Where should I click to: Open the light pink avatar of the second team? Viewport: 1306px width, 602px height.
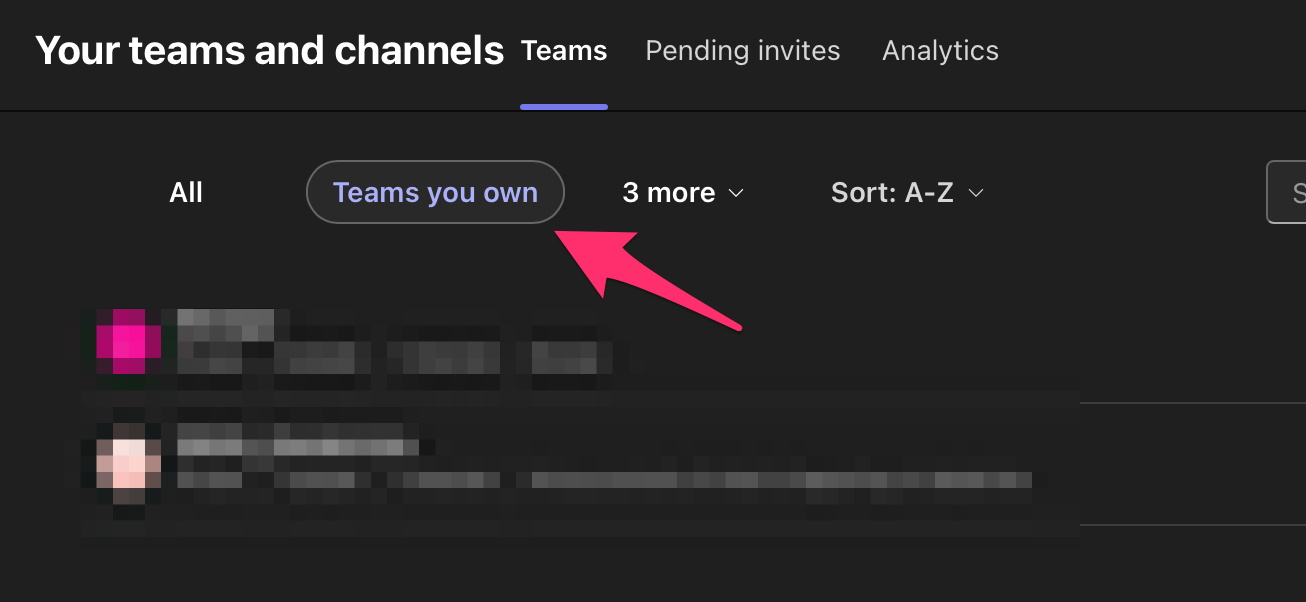(x=129, y=472)
